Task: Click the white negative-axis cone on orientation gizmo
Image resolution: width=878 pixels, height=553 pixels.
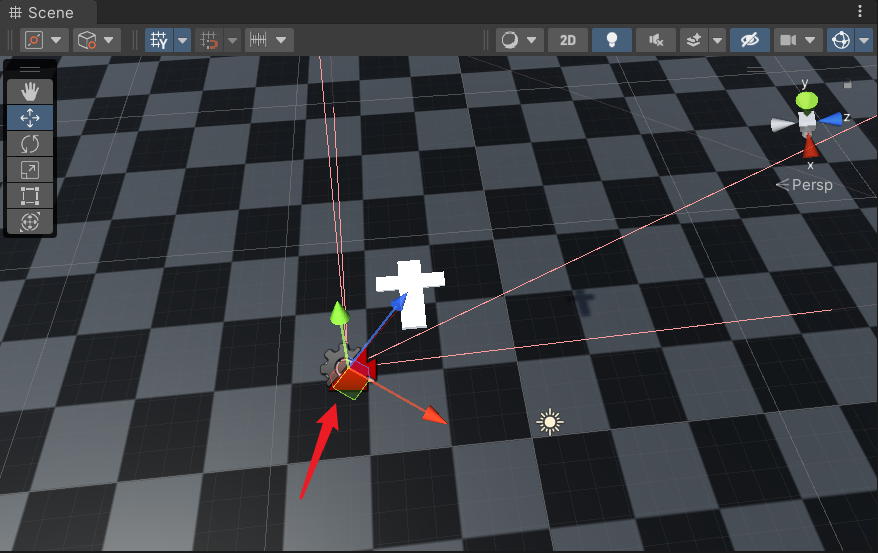Action: click(782, 125)
